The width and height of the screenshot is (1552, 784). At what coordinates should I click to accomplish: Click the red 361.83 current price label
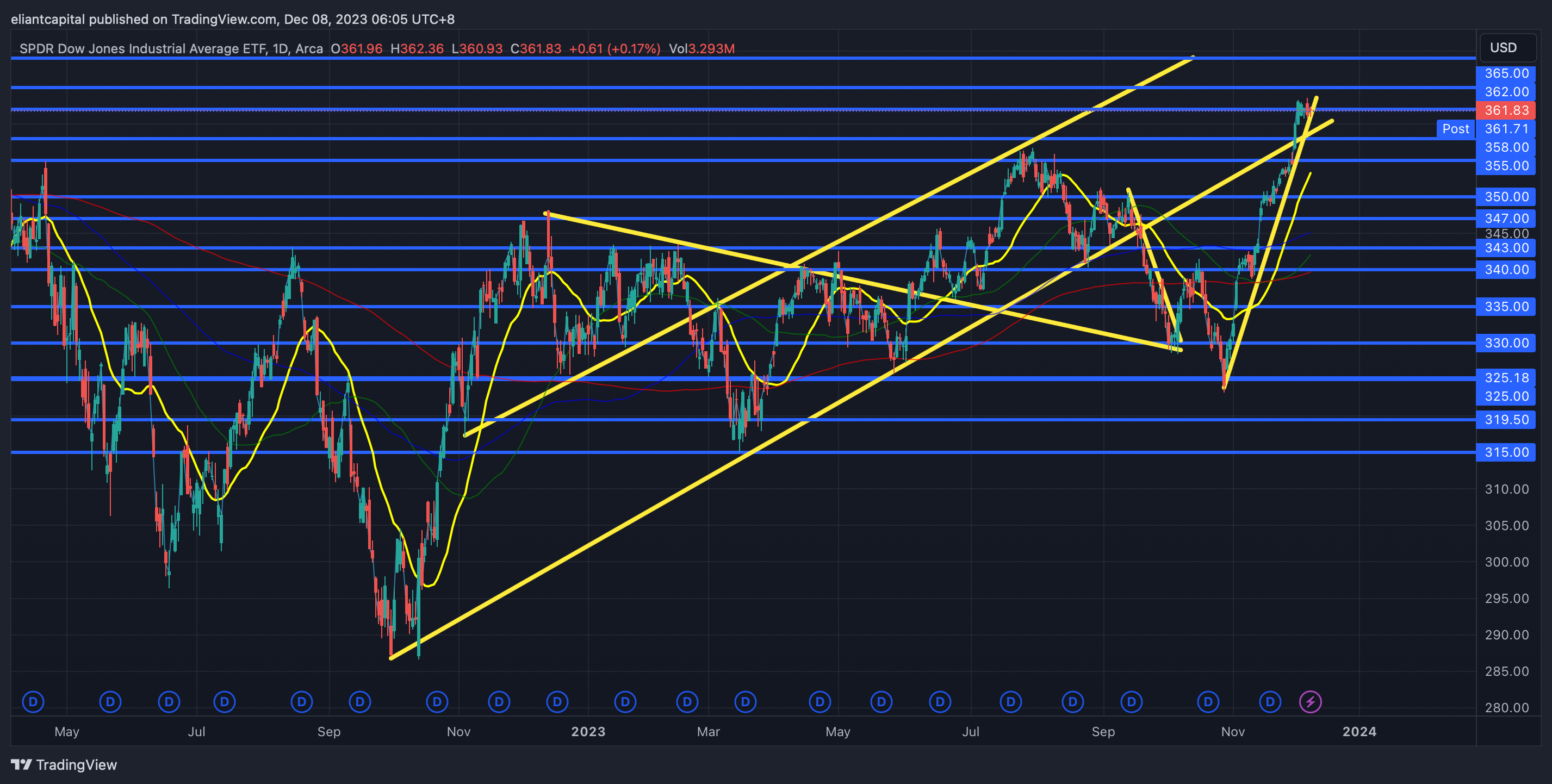[x=1506, y=110]
